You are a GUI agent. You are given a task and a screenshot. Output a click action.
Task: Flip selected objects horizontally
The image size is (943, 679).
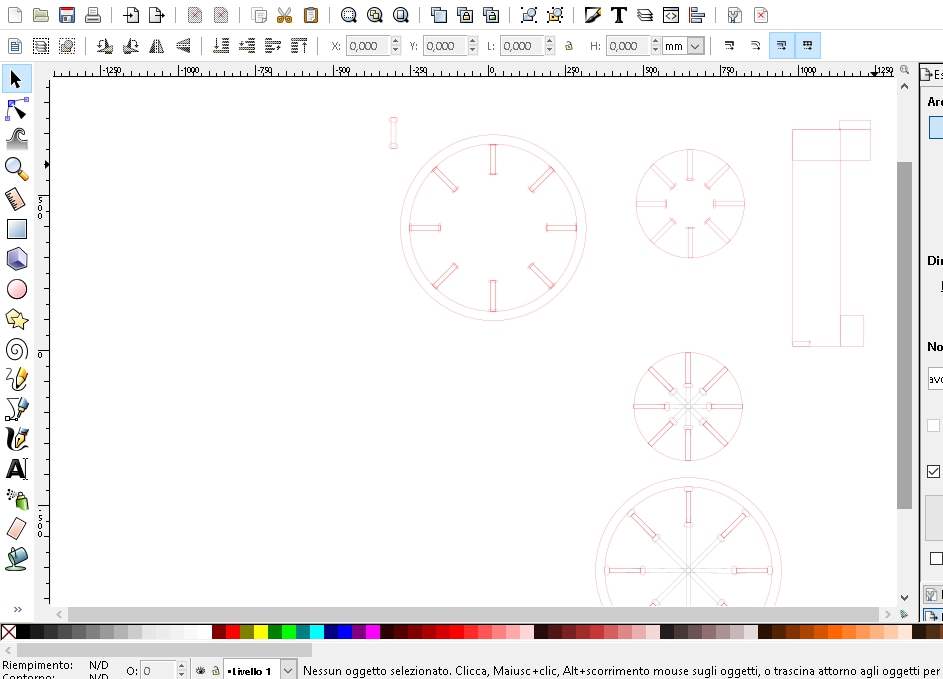point(156,46)
